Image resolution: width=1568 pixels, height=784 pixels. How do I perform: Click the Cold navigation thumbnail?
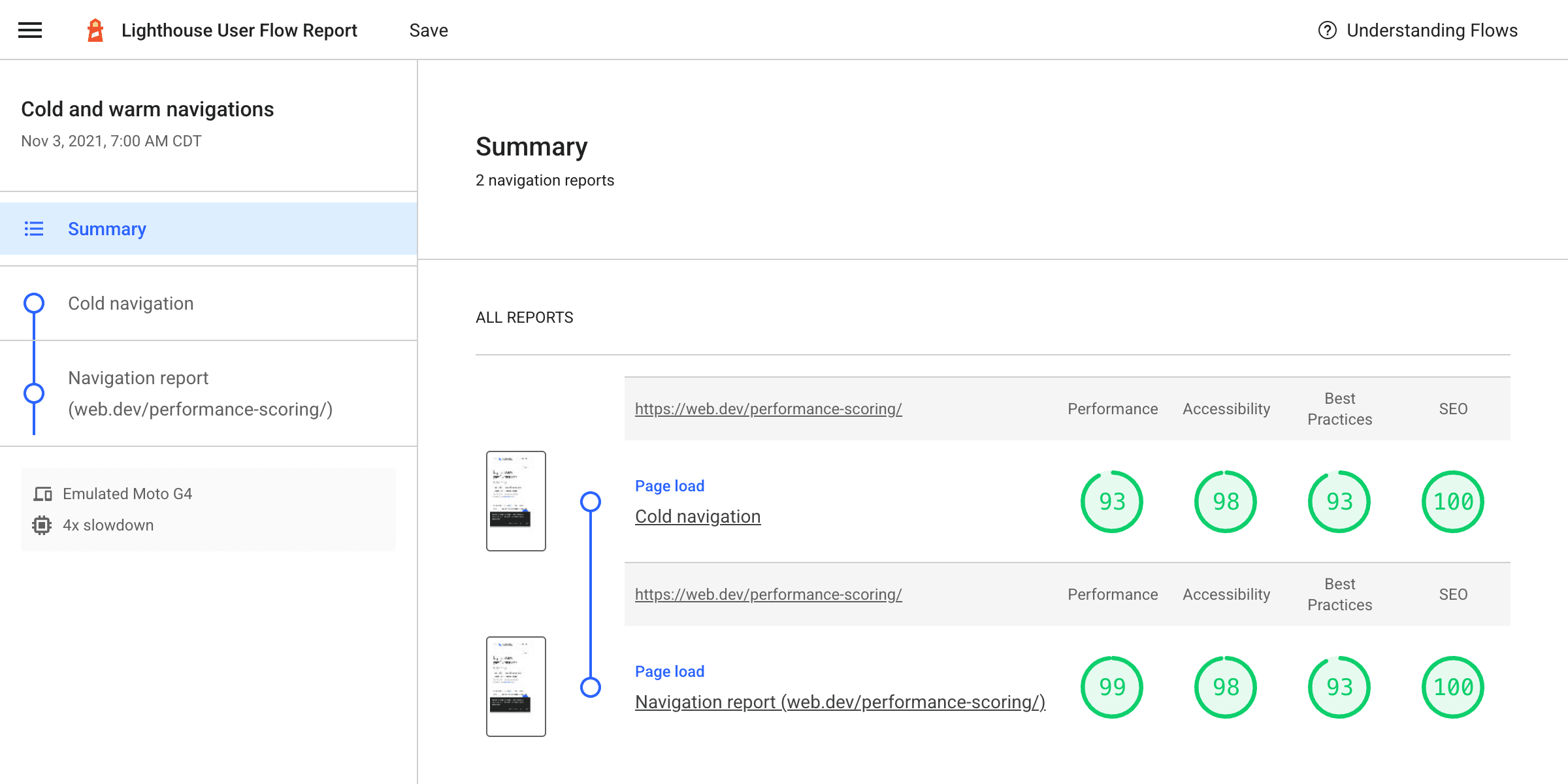click(x=515, y=500)
